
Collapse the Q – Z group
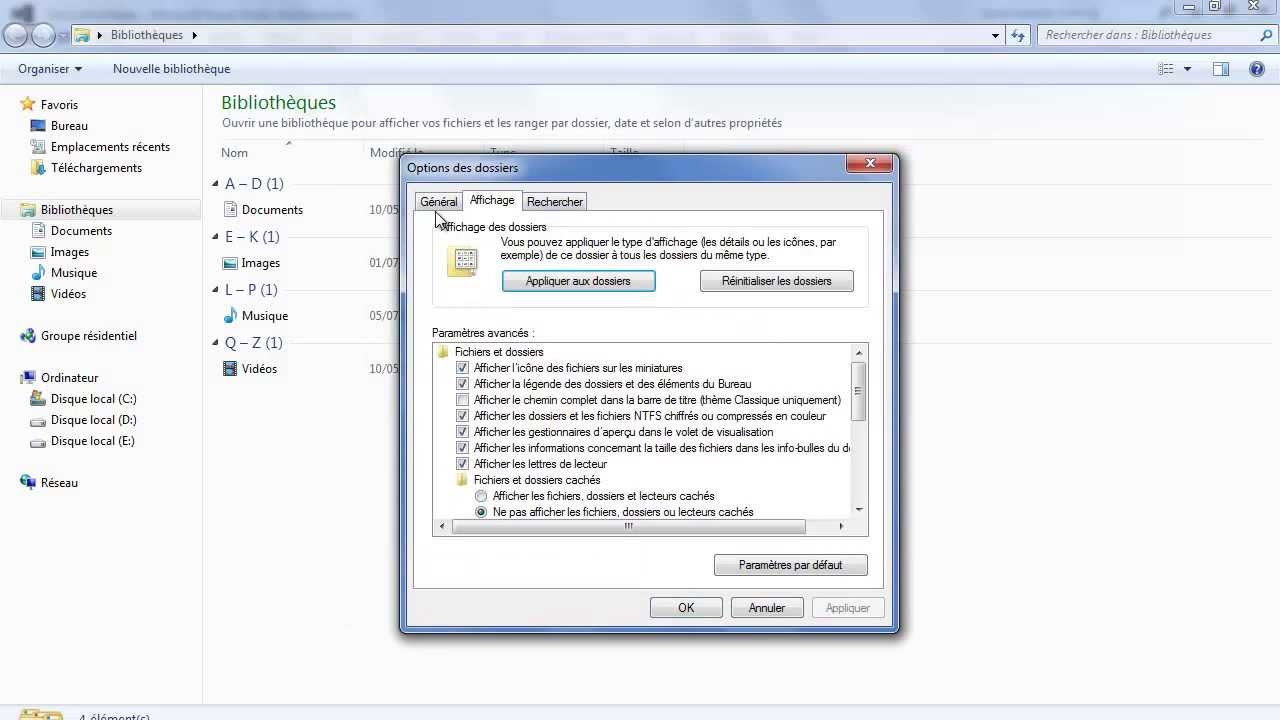tap(215, 343)
